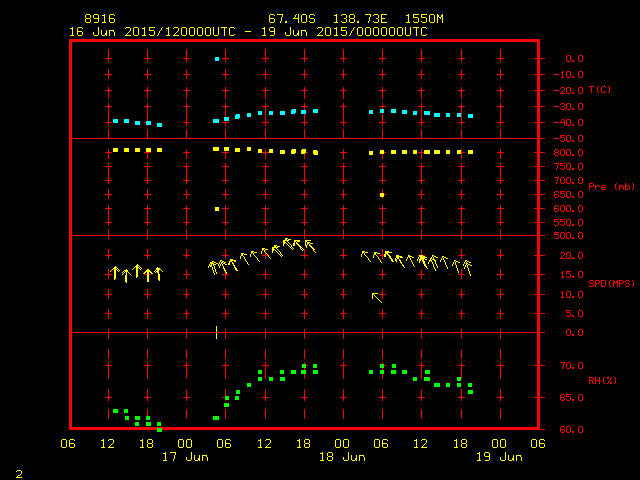Select the isolated yellow pressure point near 650 mb
640x480 pixels.
(x=382, y=195)
